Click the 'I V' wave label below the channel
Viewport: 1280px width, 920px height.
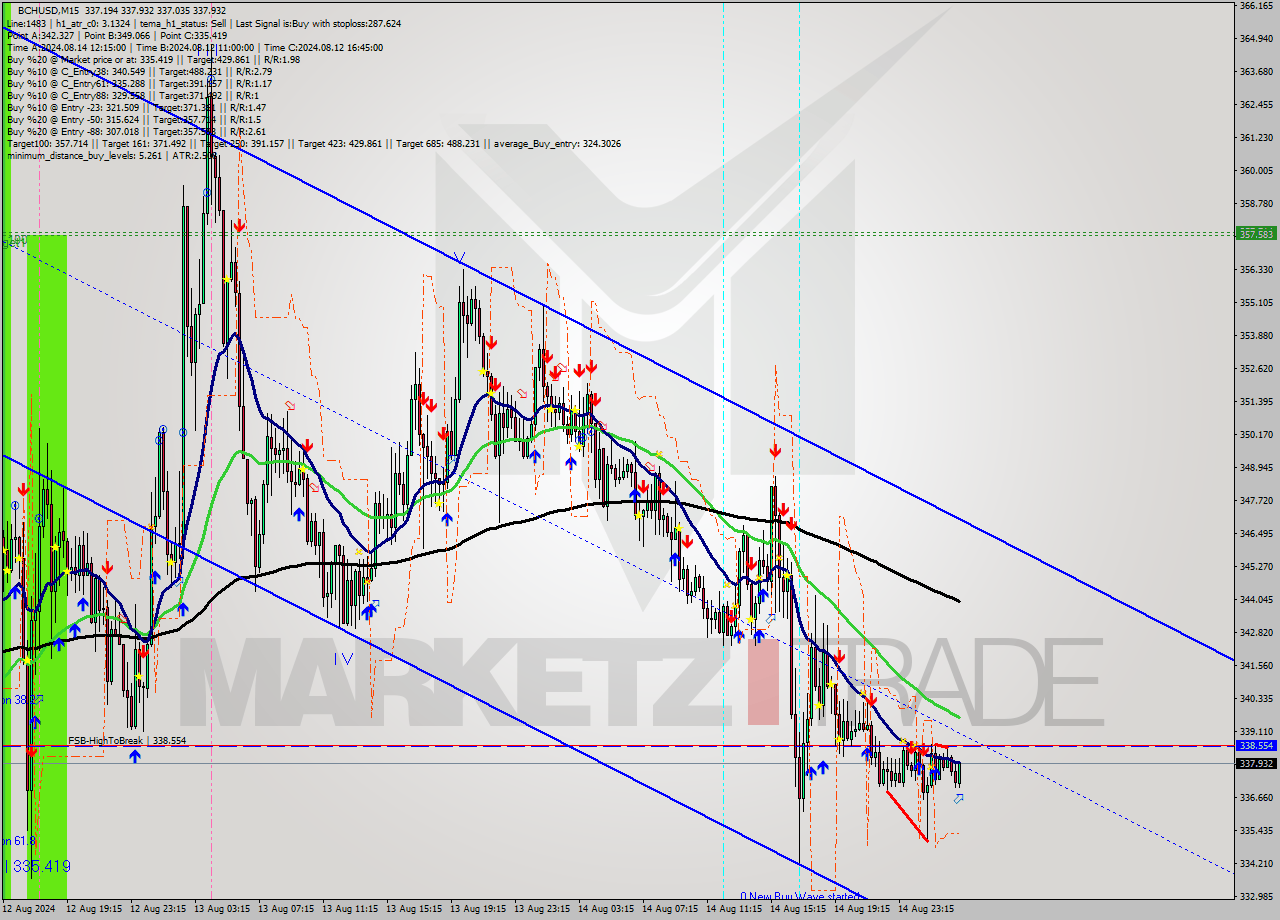point(344,659)
